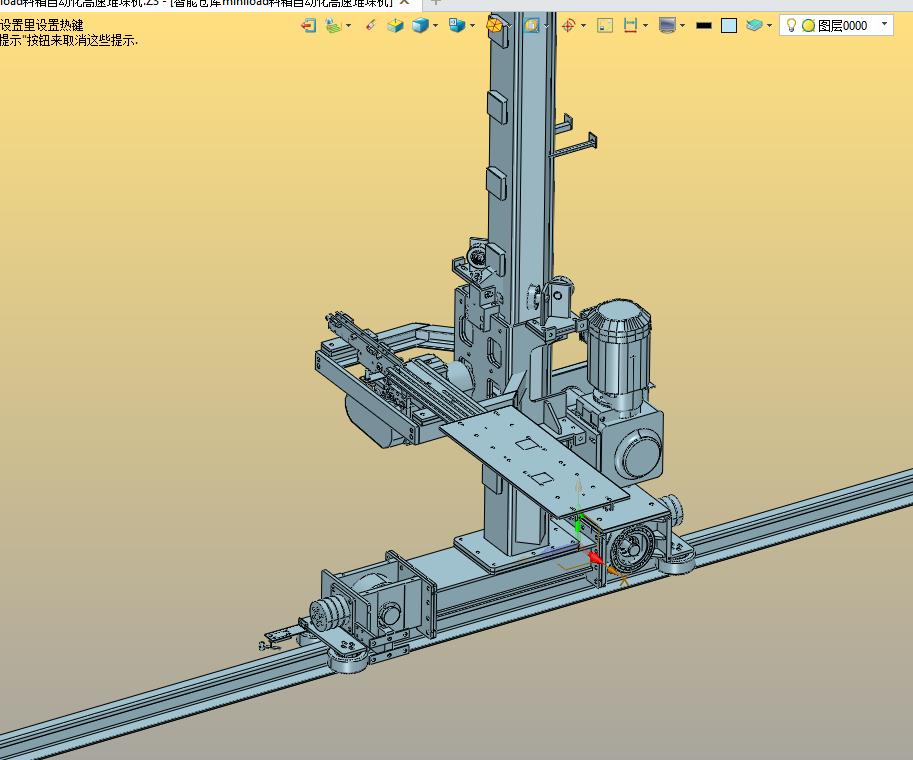Click the yellow-topped cube view icon
Viewport: 913px width, 760px height.
pos(395,26)
